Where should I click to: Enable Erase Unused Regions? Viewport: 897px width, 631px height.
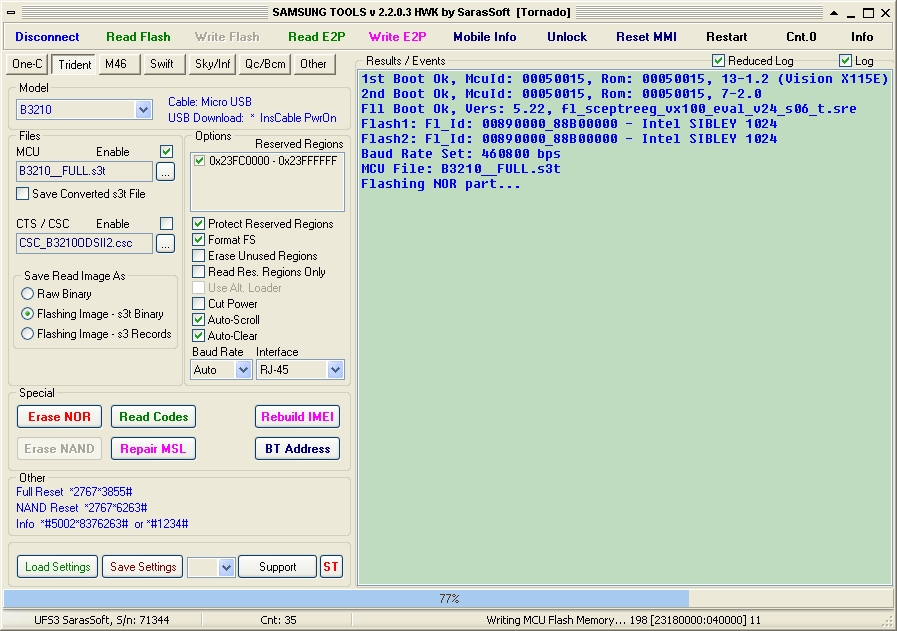point(198,256)
